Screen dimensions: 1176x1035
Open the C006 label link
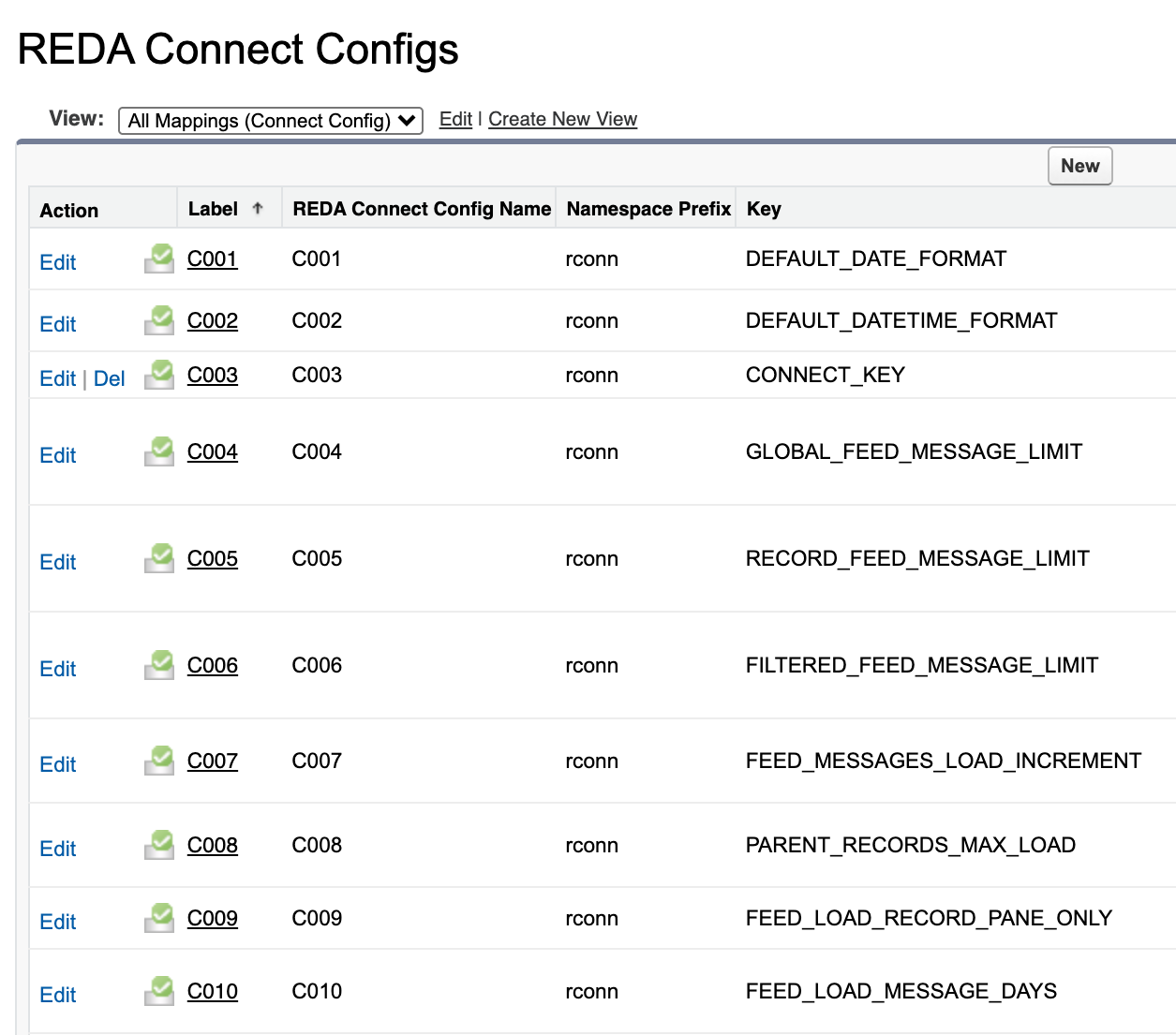[213, 665]
